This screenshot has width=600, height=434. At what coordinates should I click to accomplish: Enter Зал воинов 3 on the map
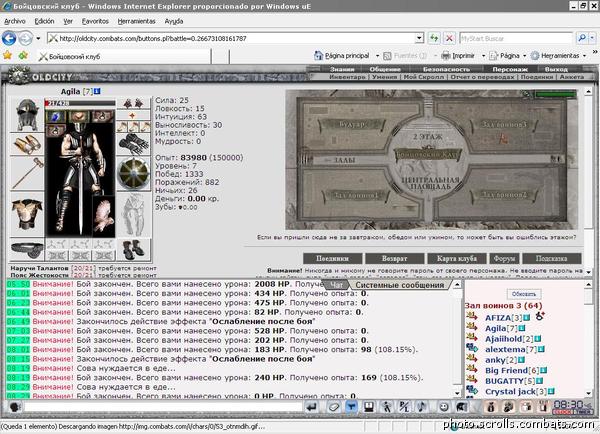[x=503, y=124]
